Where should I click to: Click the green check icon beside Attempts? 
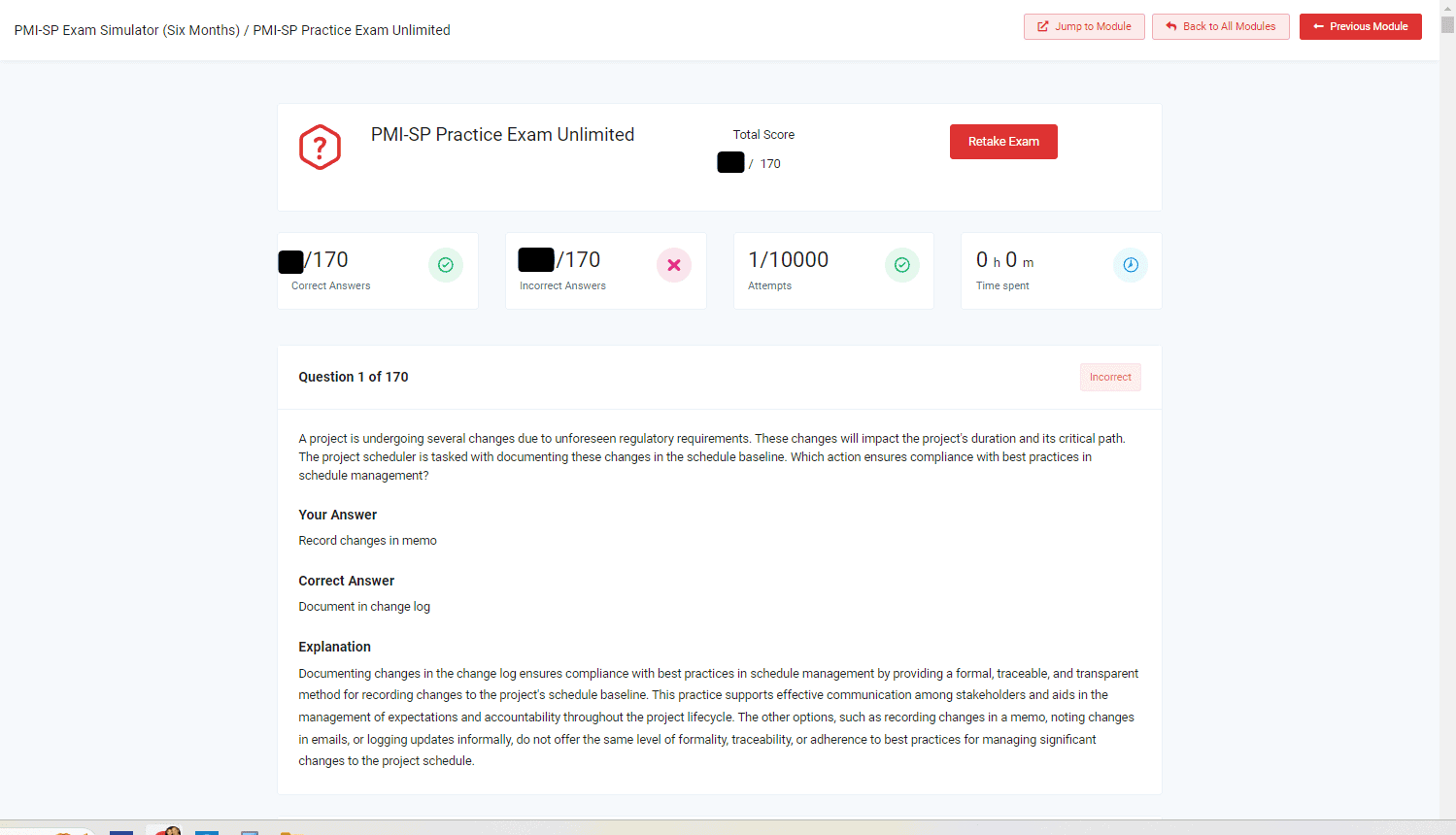pyautogui.click(x=901, y=265)
